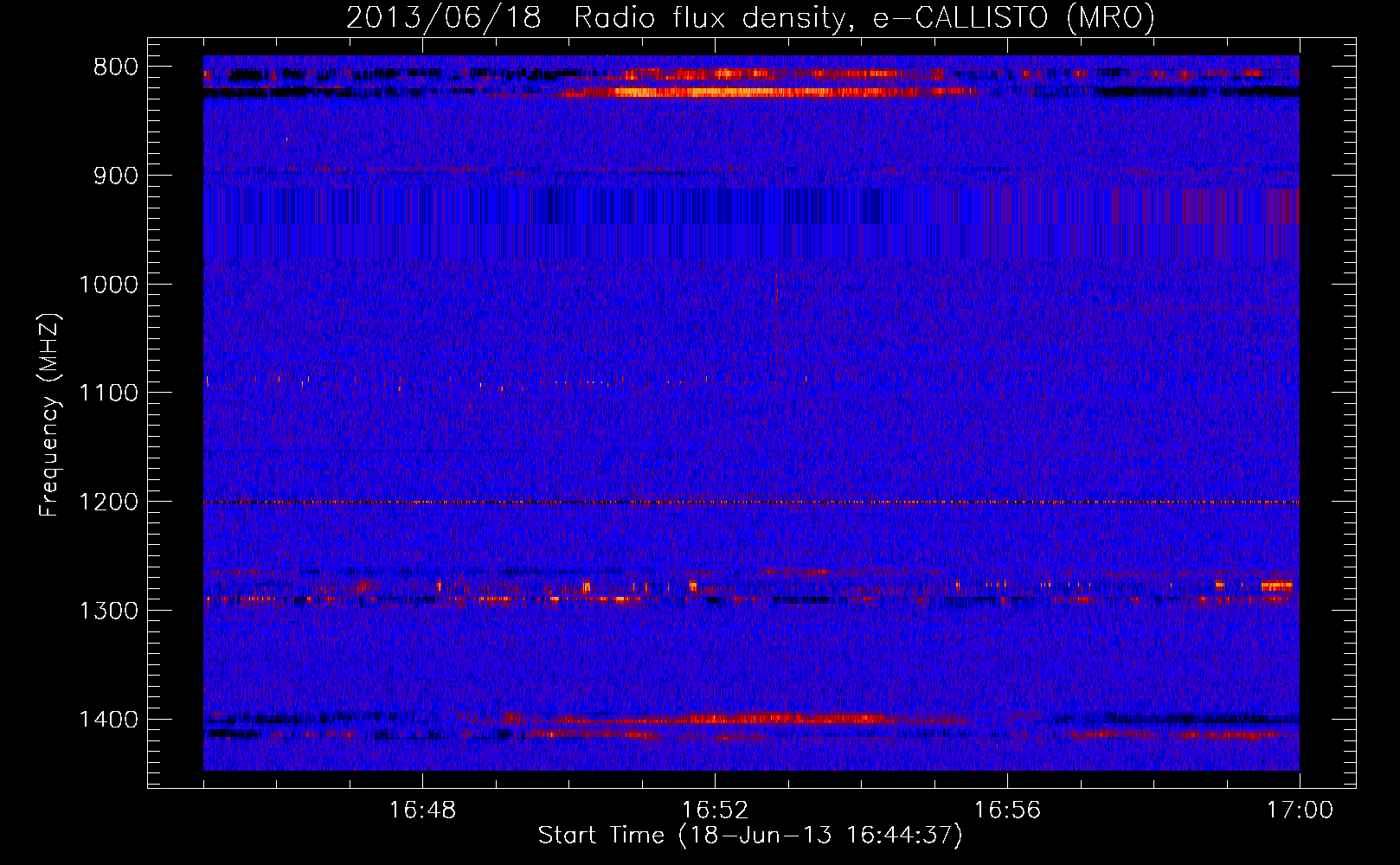Image resolution: width=1400 pixels, height=865 pixels.
Task: Click the 16:56 time tick label
Action: point(1007,811)
